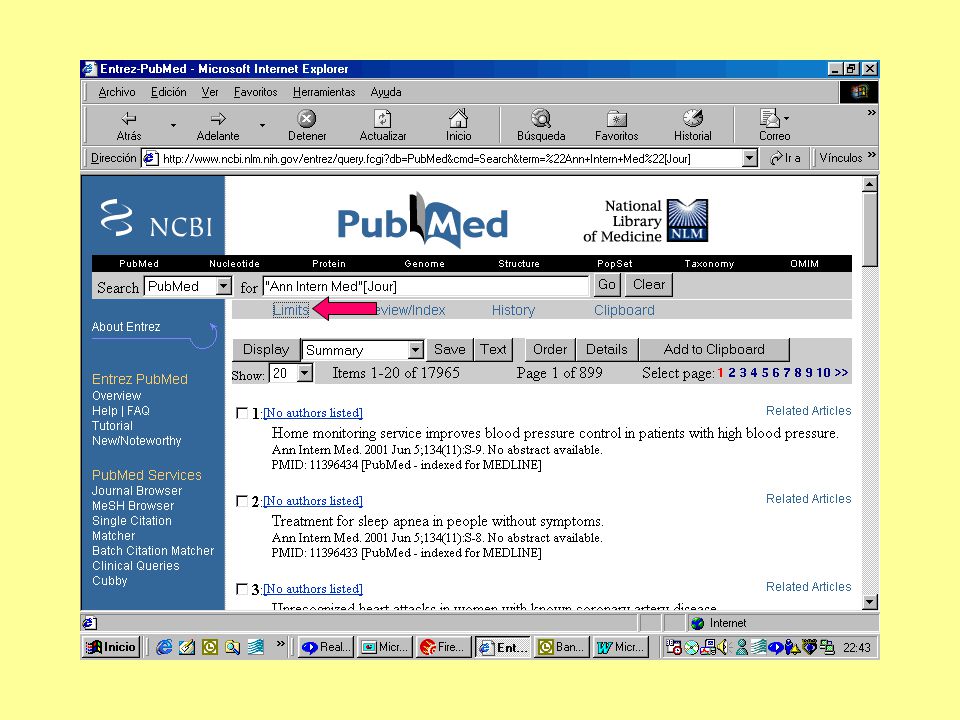Click the Ir a go button

(786, 158)
